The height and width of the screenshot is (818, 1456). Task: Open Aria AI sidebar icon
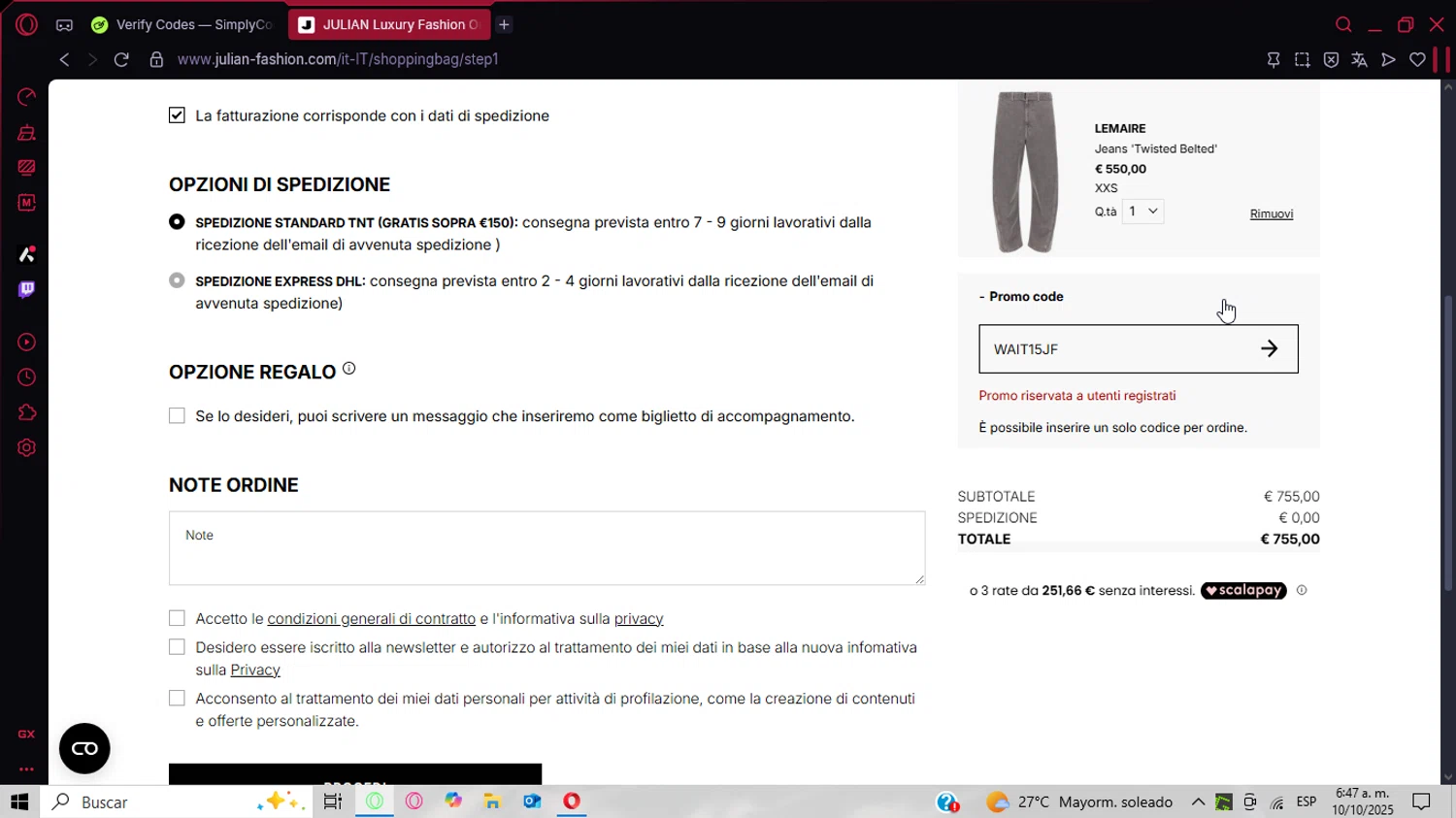click(x=26, y=254)
